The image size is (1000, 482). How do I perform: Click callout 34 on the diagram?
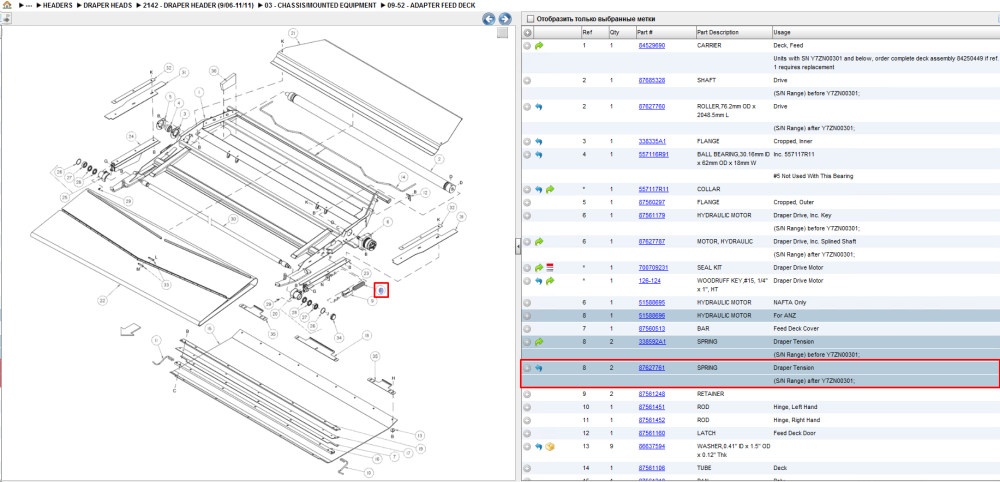coord(339,337)
